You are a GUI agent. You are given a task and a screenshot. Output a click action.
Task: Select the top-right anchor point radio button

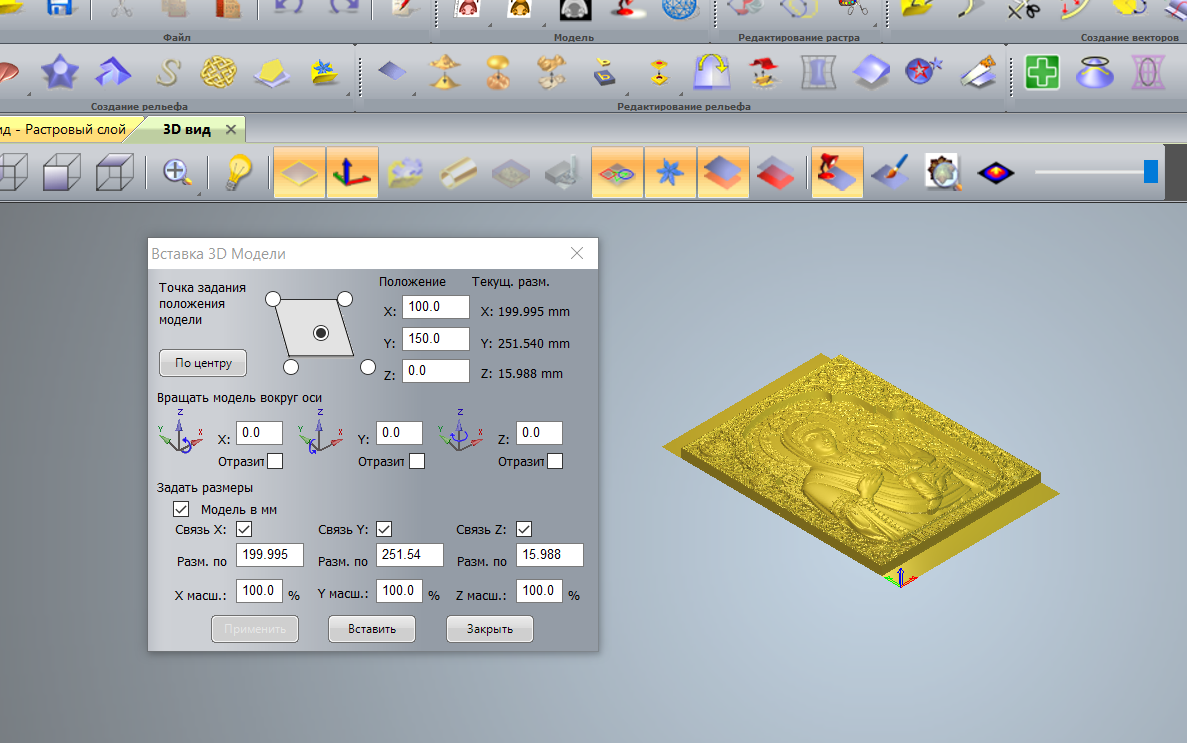pos(344,299)
